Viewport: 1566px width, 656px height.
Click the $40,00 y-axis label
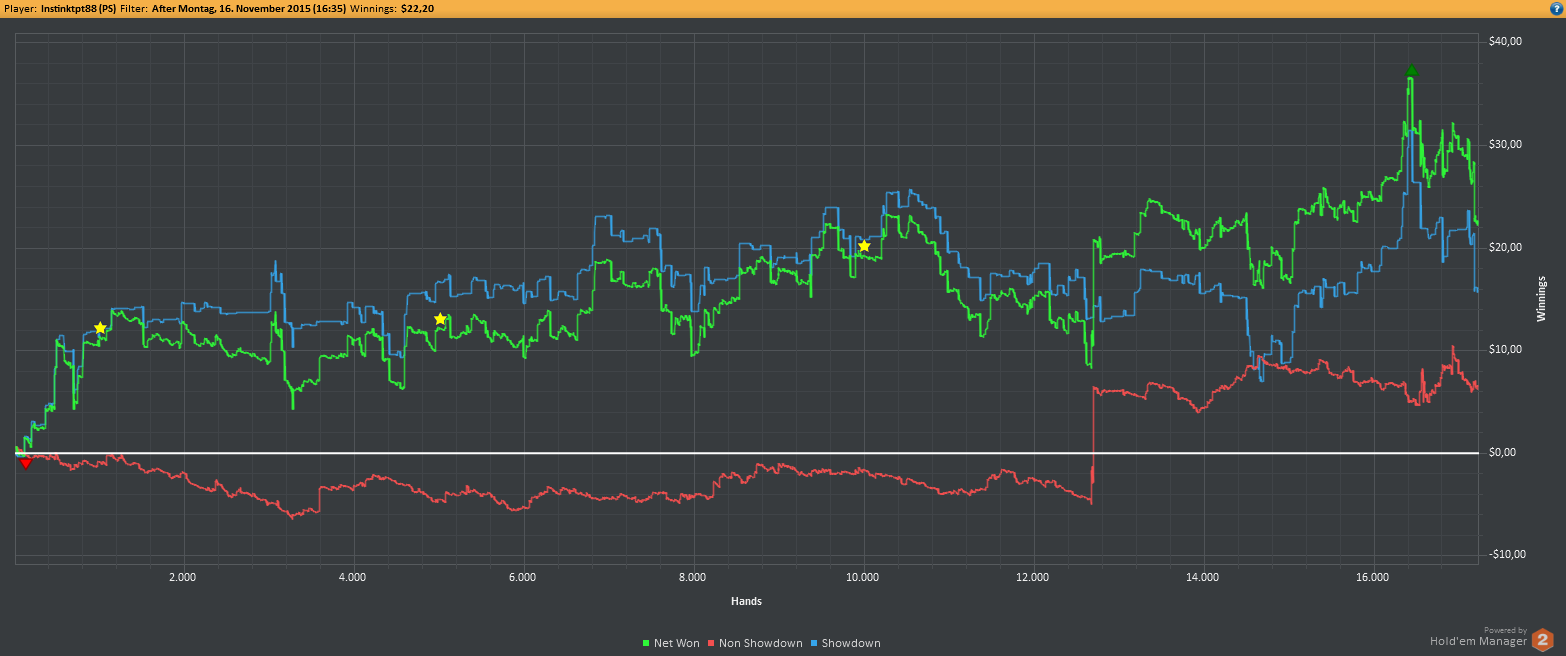(1505, 42)
